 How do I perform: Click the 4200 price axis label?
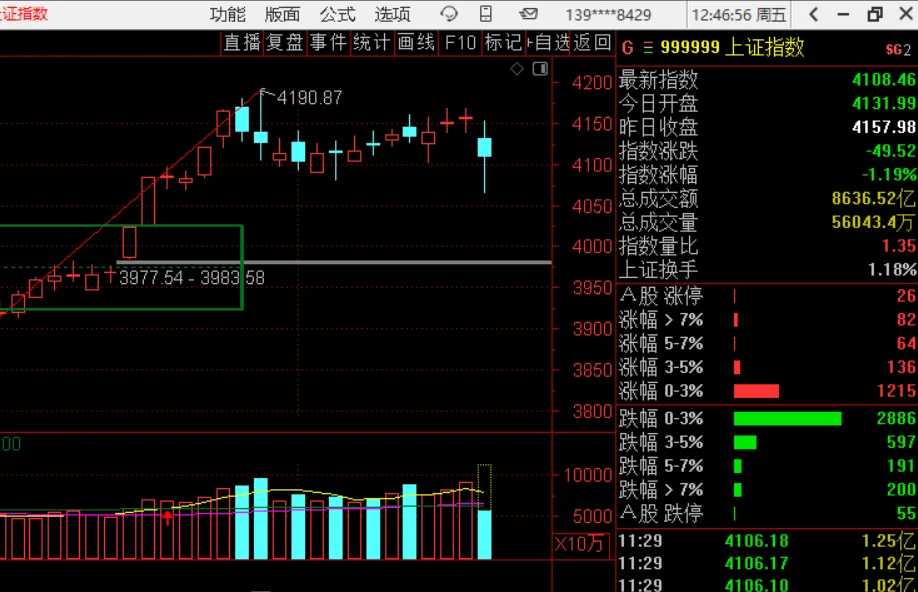pos(592,83)
